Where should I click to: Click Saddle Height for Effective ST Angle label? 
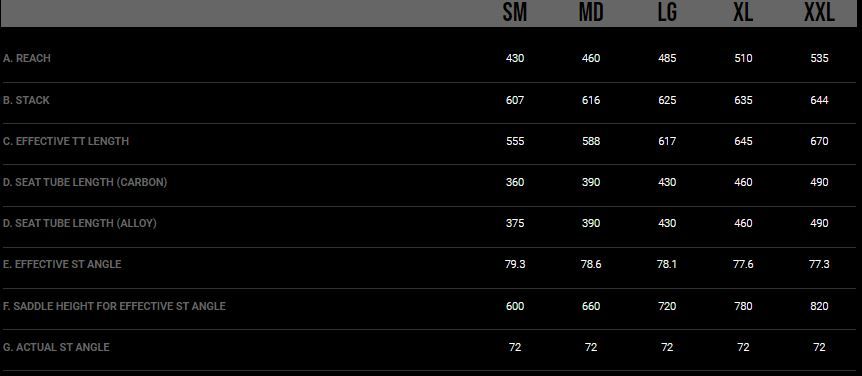(114, 306)
